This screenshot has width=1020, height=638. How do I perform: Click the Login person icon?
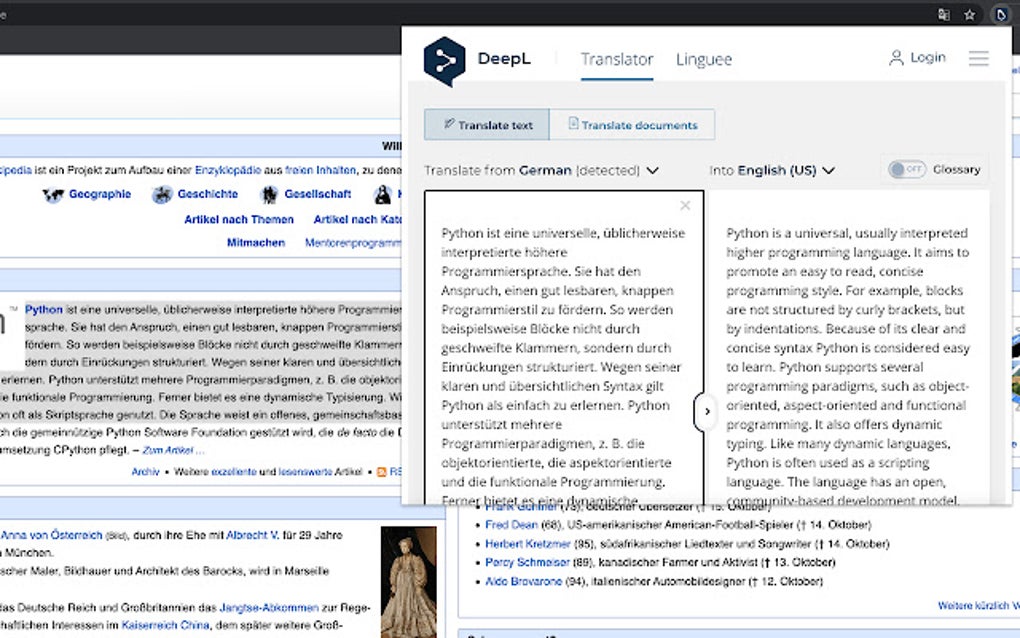(897, 57)
